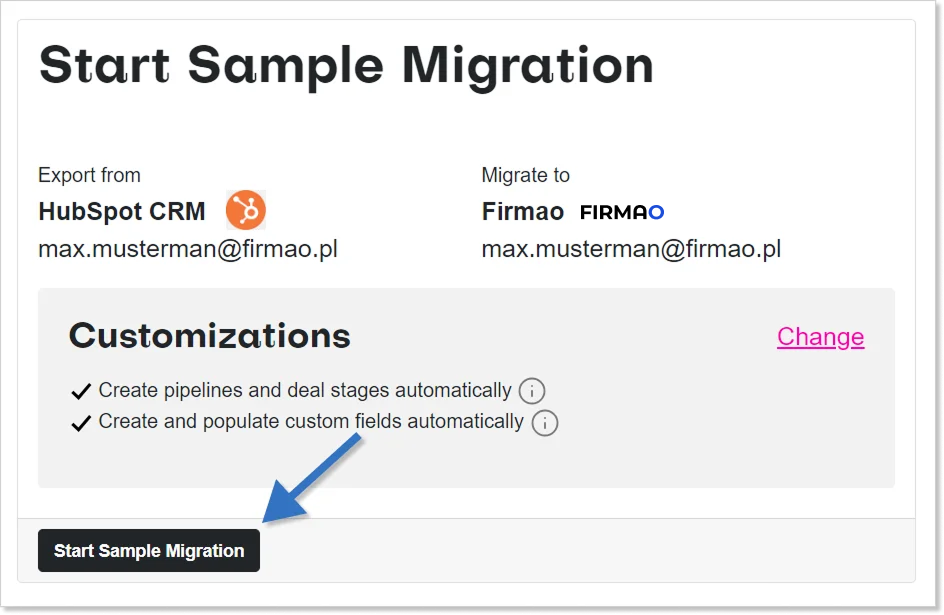Select the Firmao target name text
Screen dimensions: 944x615
[x=523, y=212]
